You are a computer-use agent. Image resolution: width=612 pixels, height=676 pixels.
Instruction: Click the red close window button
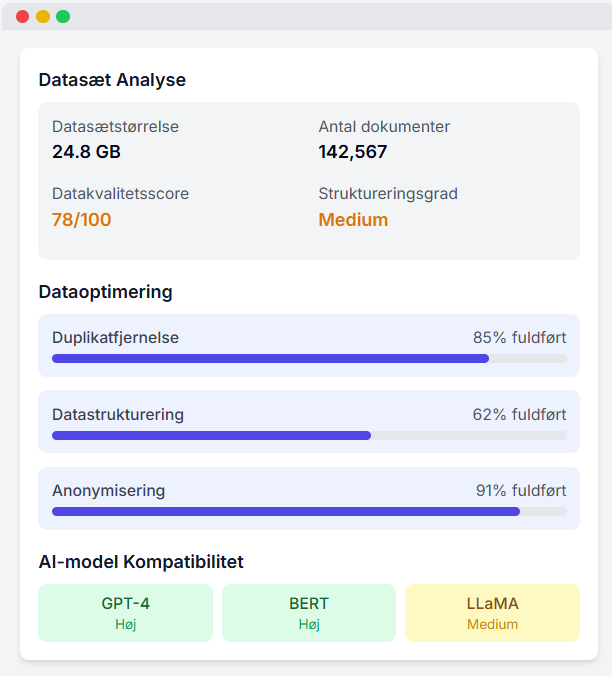pos(22,16)
